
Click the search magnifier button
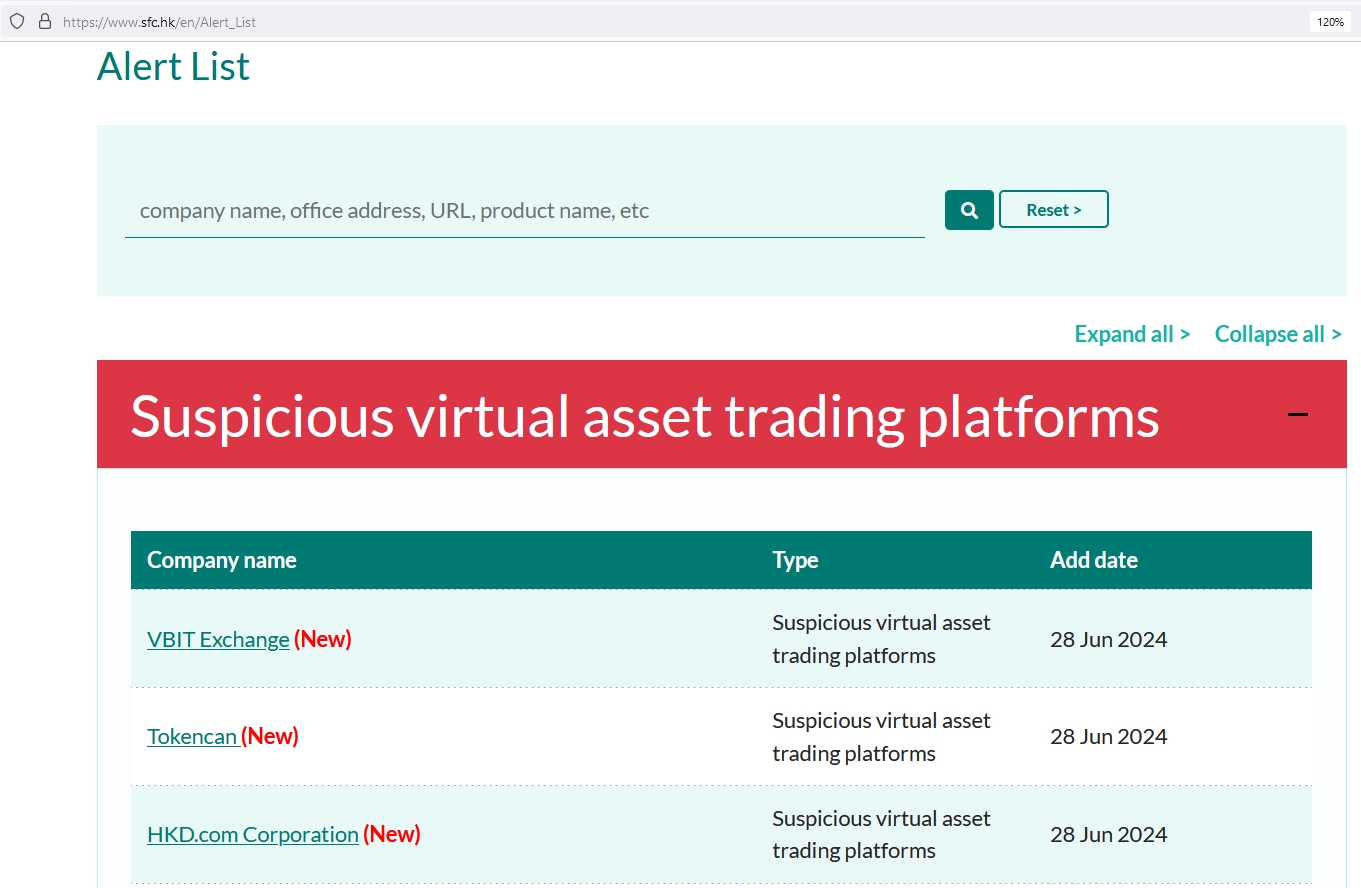pos(968,210)
